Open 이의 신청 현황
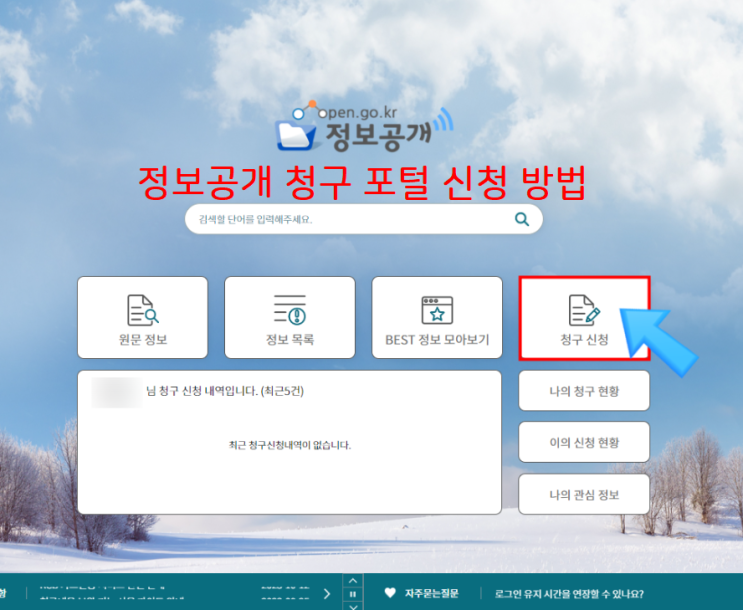The image size is (743, 610). point(584,442)
